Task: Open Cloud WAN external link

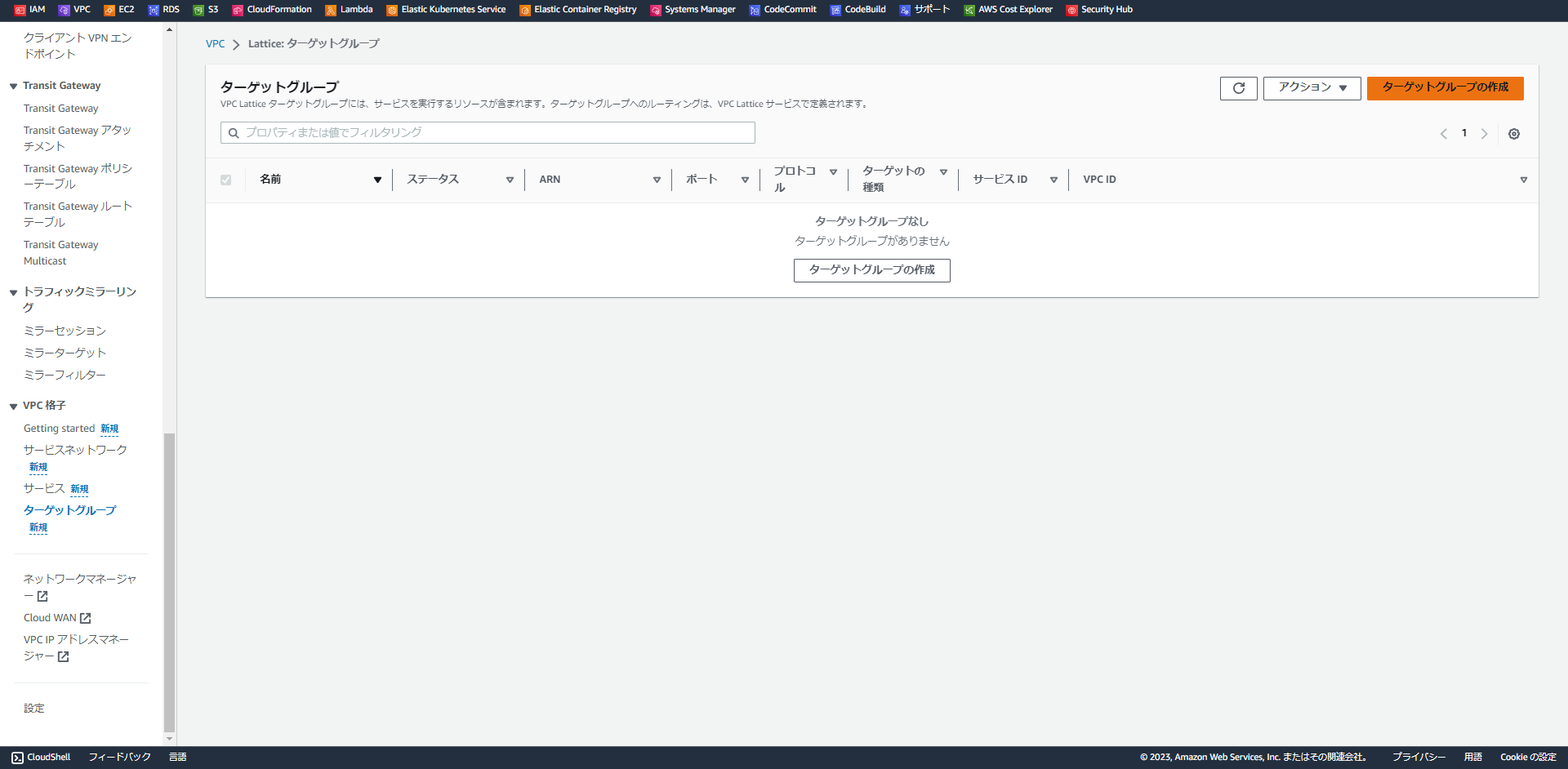Action: tap(57, 618)
